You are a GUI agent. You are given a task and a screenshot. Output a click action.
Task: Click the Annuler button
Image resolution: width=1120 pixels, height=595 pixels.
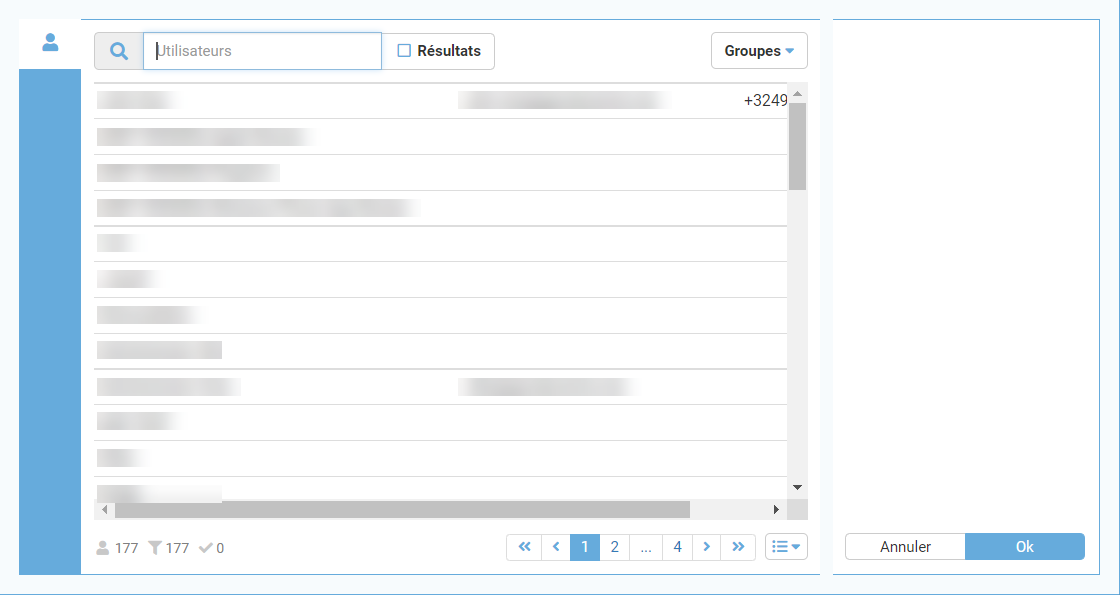(x=905, y=547)
